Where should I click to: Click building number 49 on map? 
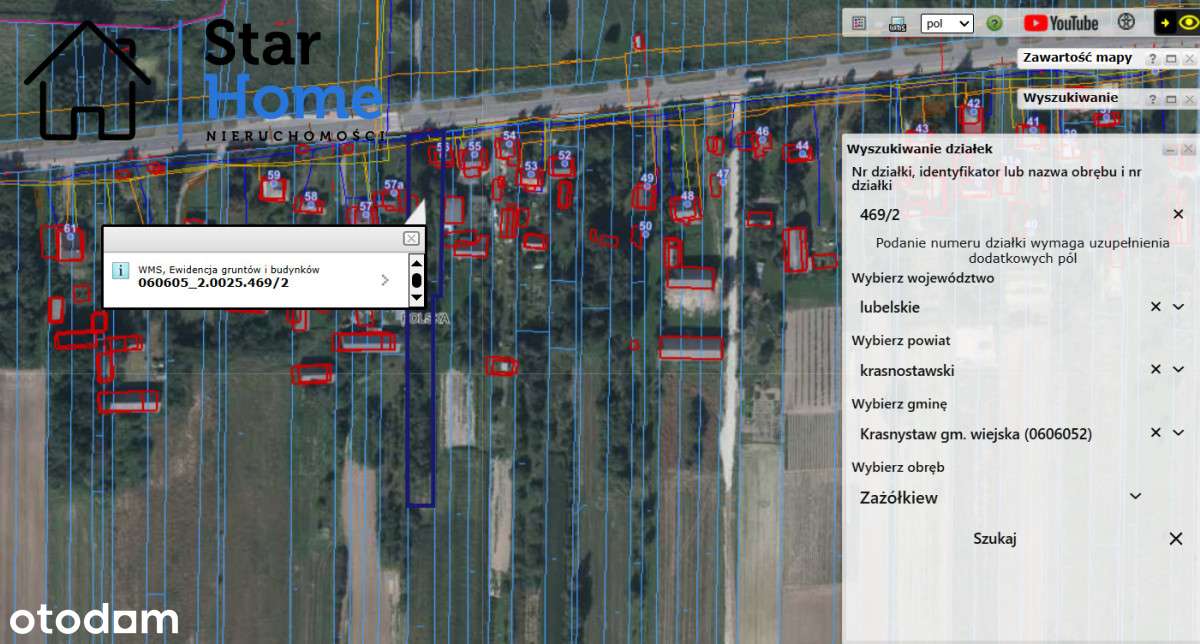click(x=647, y=178)
